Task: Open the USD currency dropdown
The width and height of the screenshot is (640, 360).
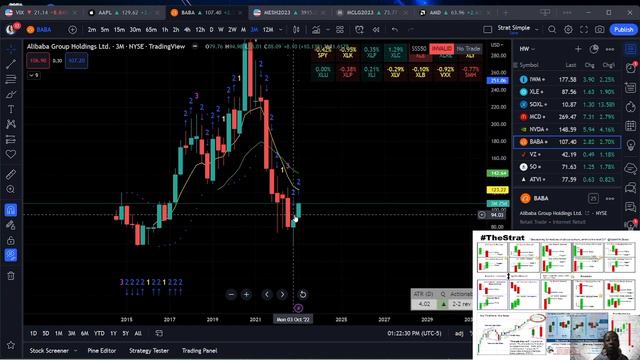Action: 498,44
